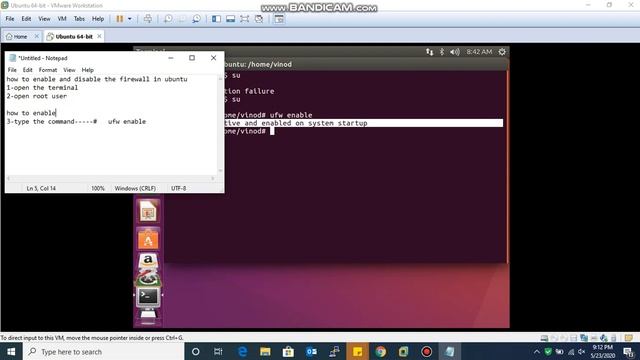Open Notepad's View menu

point(69,70)
